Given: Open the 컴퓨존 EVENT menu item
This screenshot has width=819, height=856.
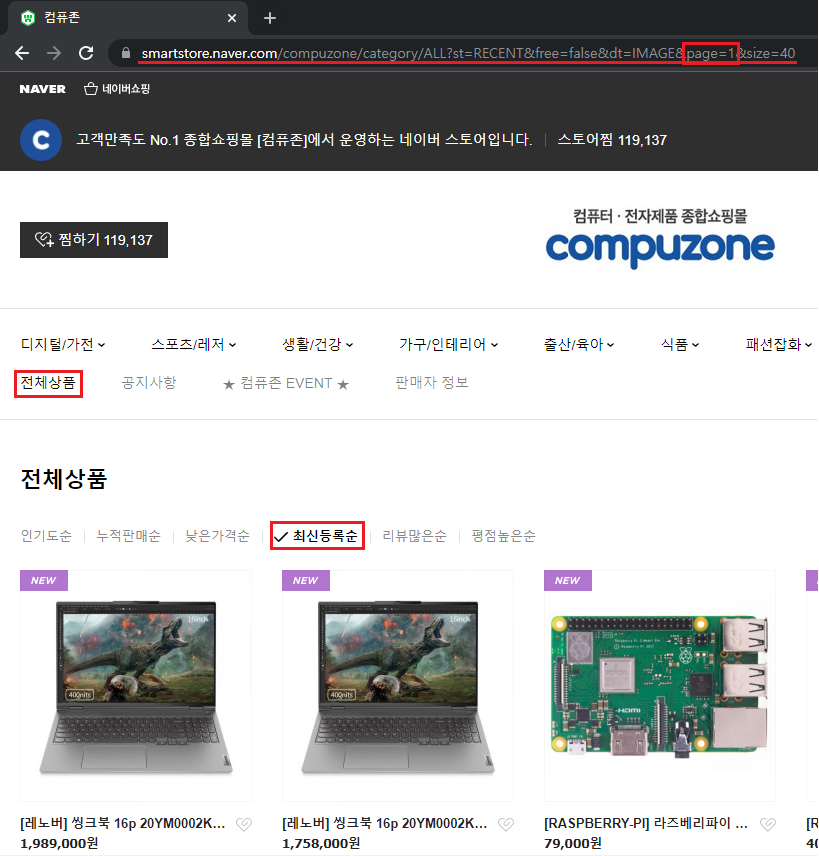Looking at the screenshot, I should pos(286,384).
